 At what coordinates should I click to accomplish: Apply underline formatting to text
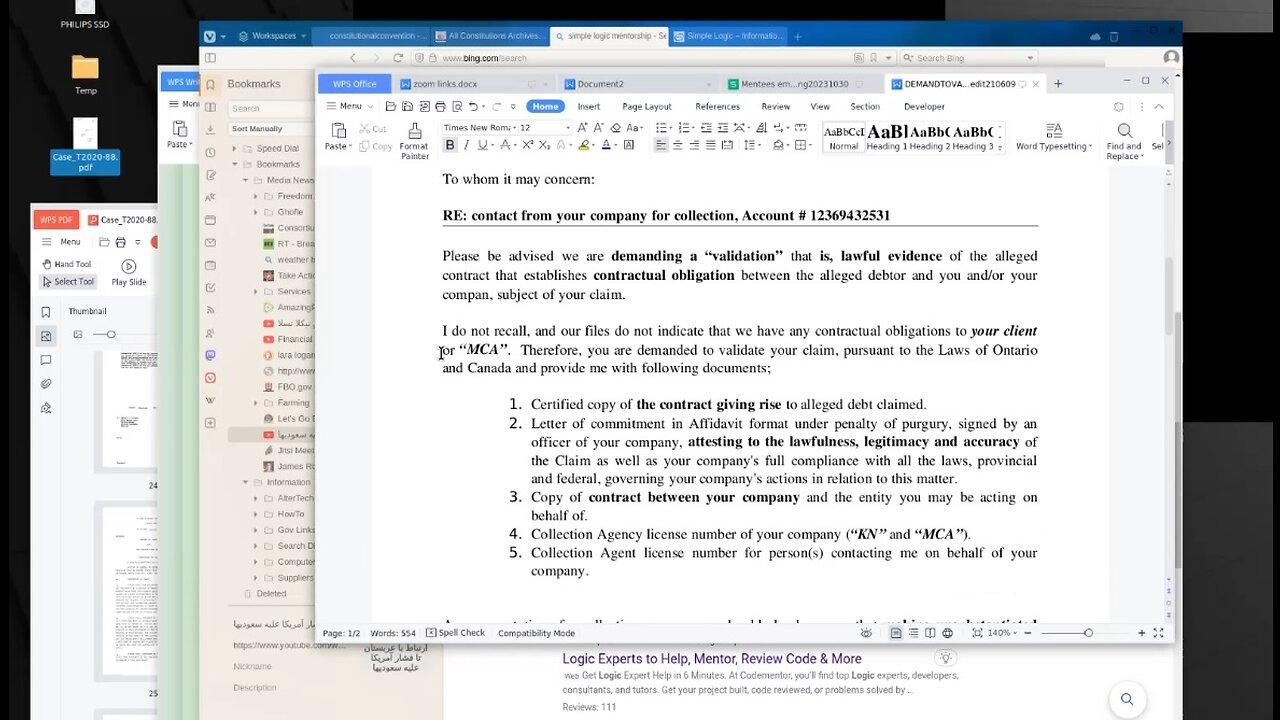[482, 145]
